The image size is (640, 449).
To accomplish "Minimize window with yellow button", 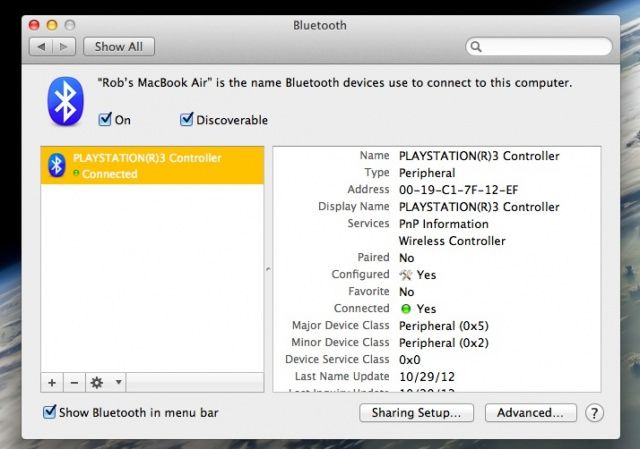I will [52, 25].
